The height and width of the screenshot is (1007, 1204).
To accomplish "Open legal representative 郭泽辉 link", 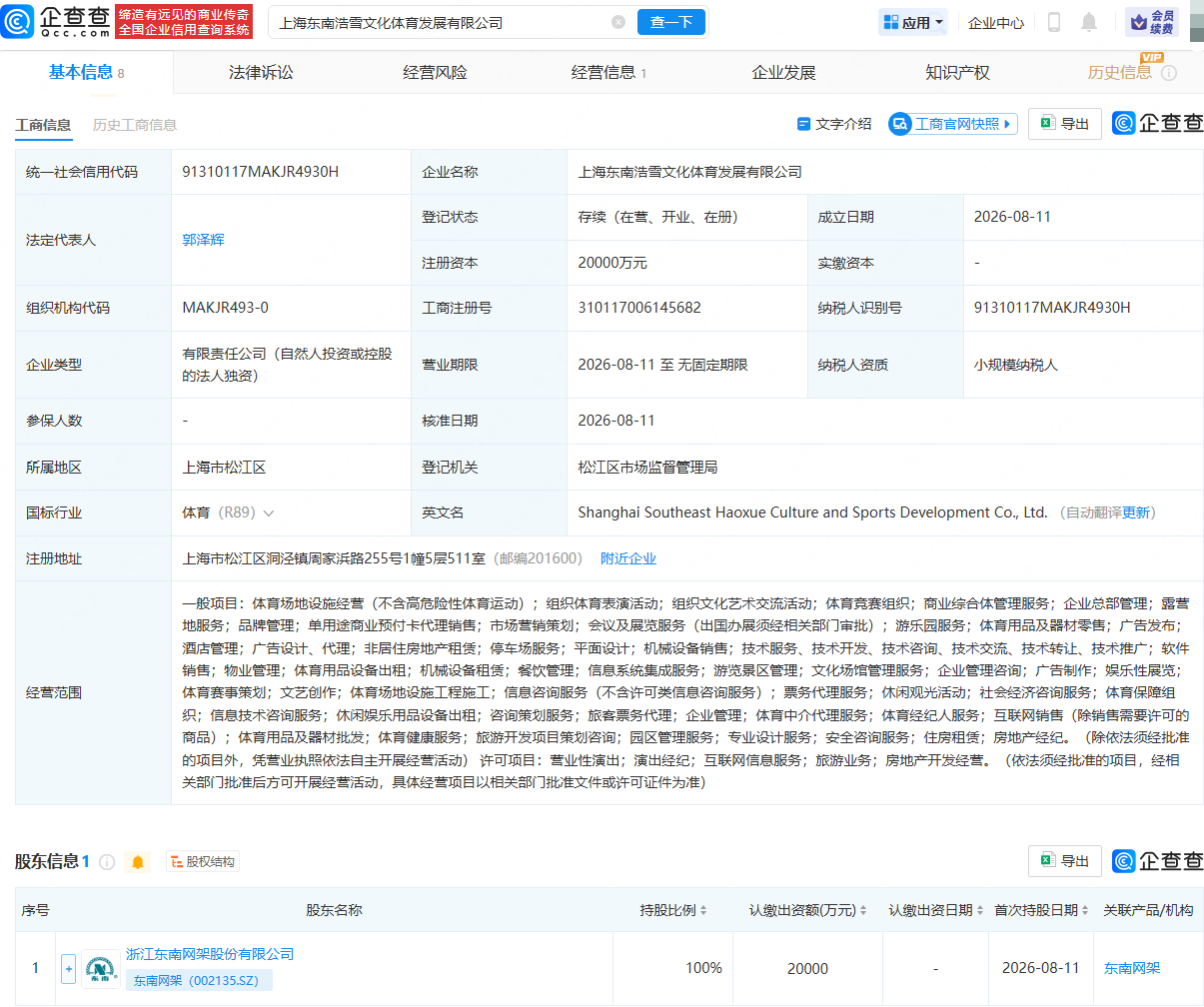I will [x=203, y=240].
